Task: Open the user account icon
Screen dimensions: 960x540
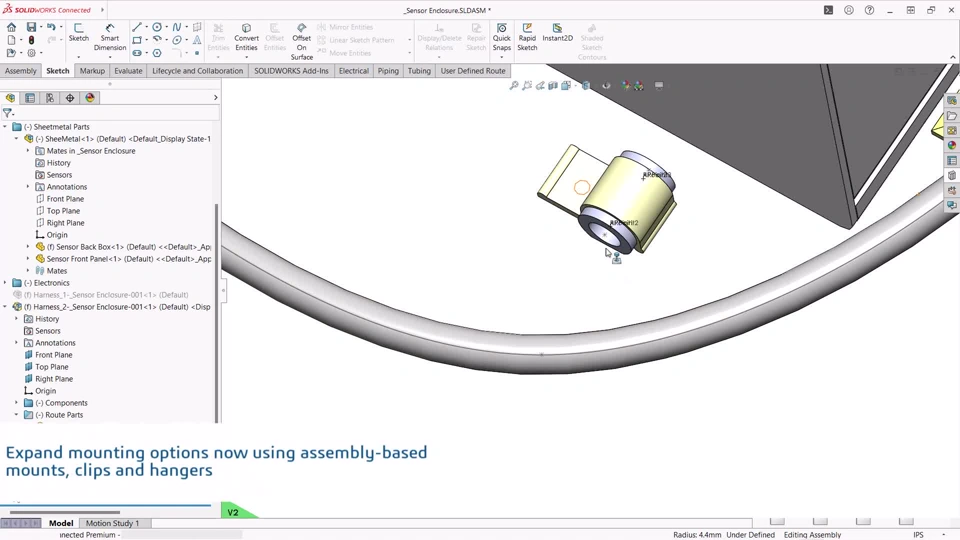Action: (849, 10)
